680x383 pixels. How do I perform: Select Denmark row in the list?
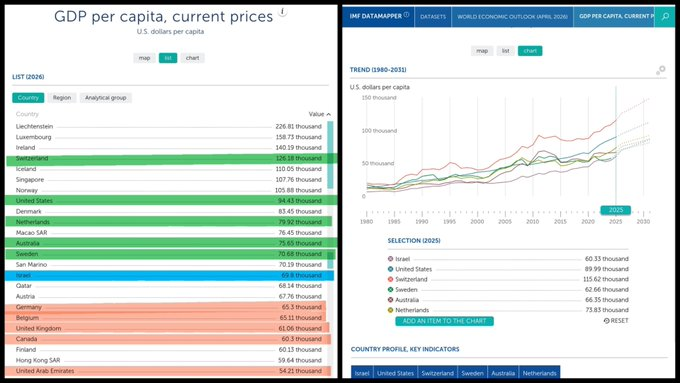point(169,212)
